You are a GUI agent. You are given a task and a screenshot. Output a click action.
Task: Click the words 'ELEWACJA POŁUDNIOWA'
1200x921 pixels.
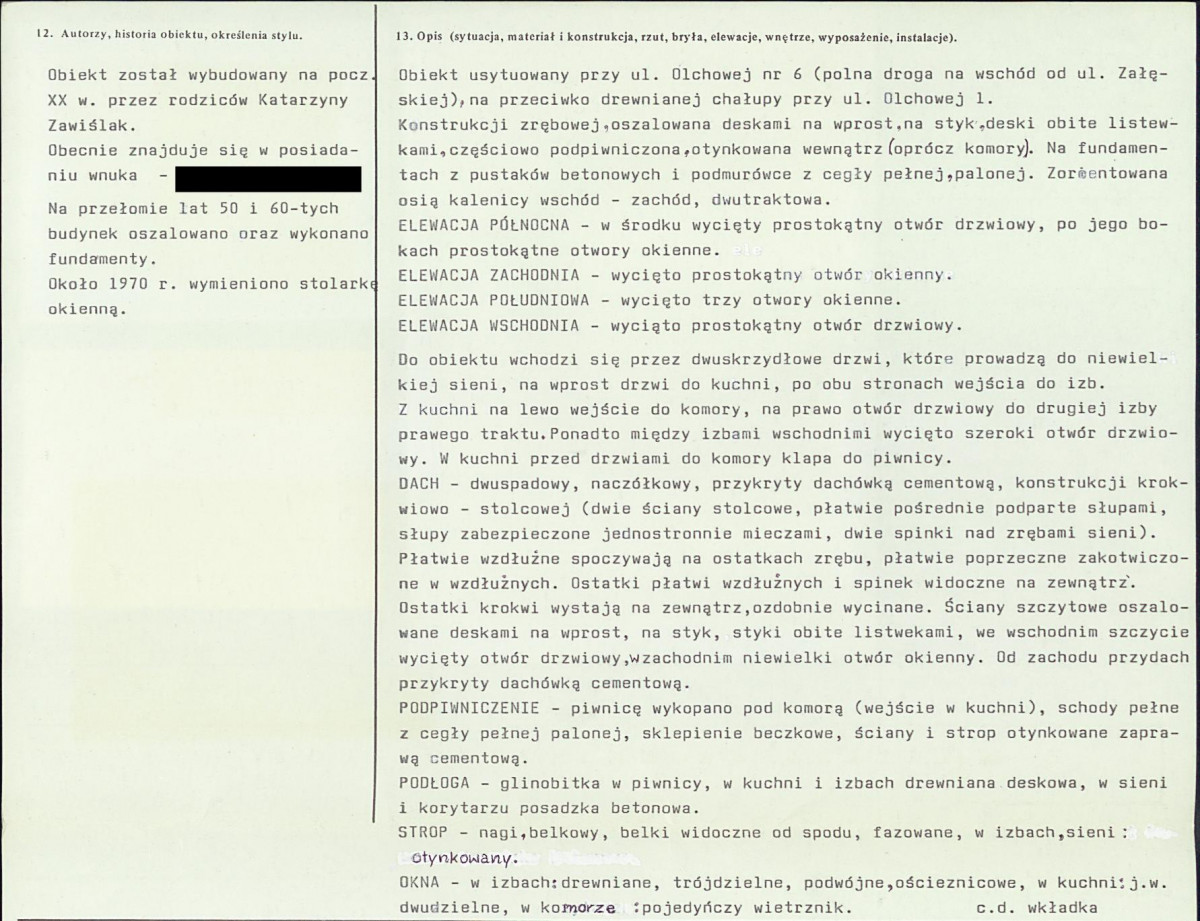488,299
